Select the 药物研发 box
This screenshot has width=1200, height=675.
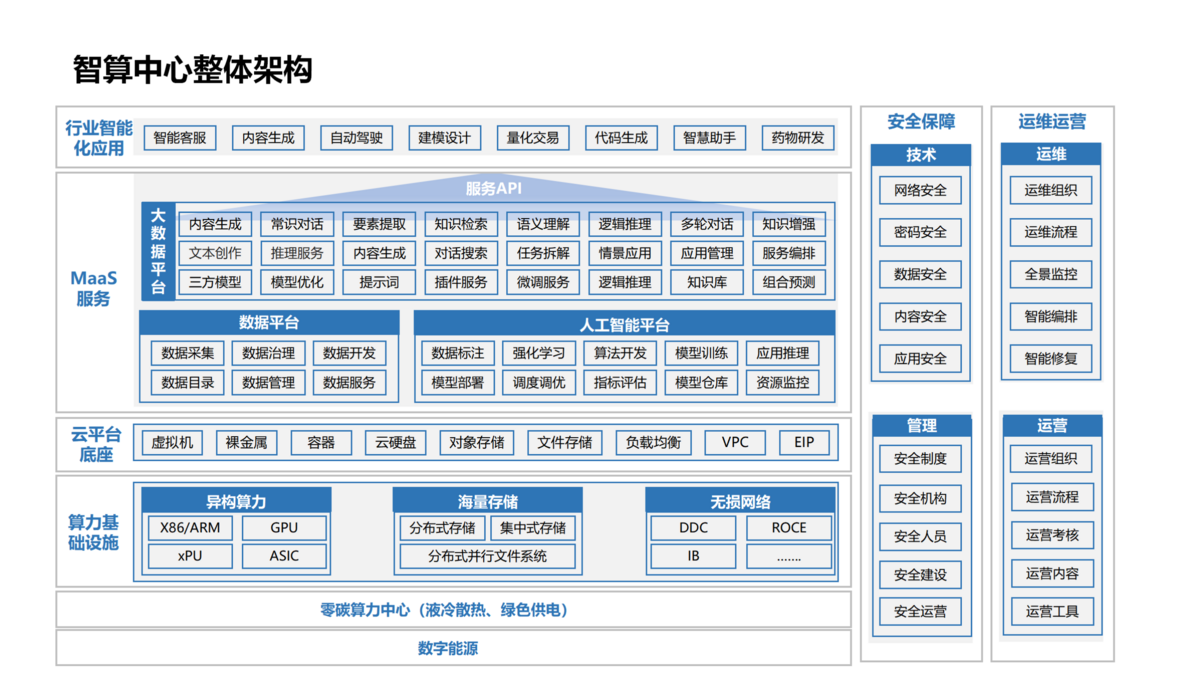point(798,138)
